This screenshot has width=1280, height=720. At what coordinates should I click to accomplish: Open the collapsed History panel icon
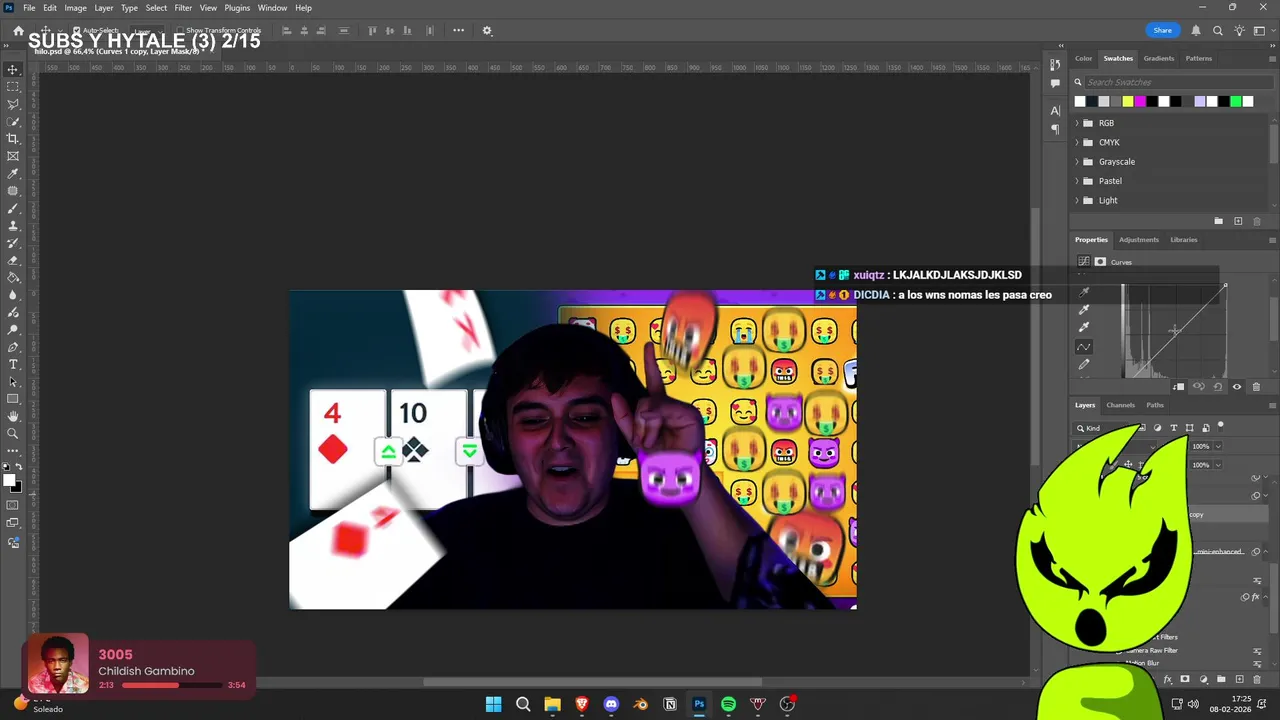pyautogui.click(x=1055, y=65)
